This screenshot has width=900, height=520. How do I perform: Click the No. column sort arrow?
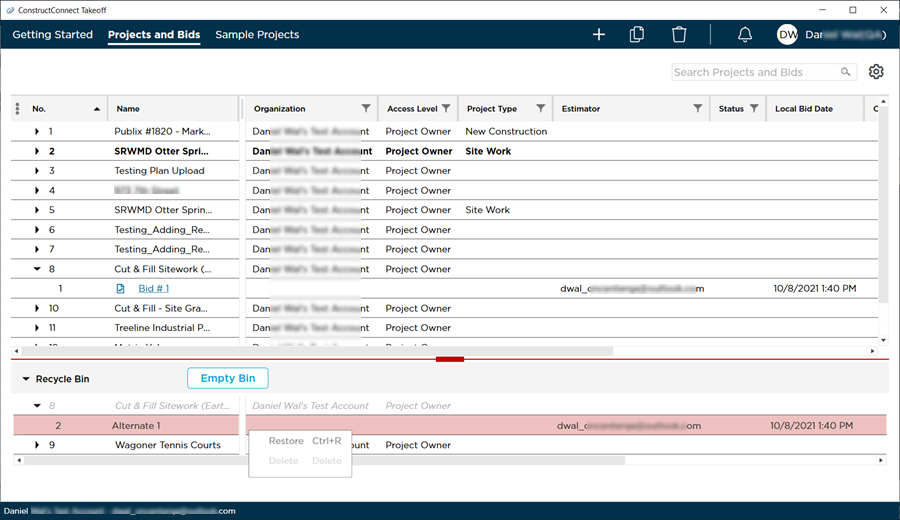[96, 109]
